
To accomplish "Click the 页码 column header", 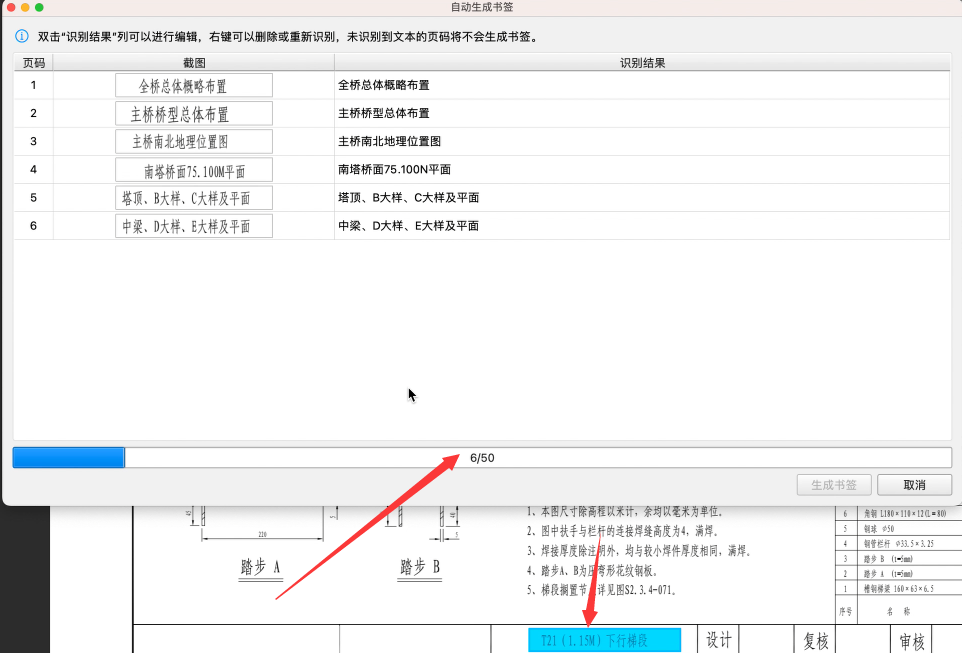I will (x=33, y=63).
